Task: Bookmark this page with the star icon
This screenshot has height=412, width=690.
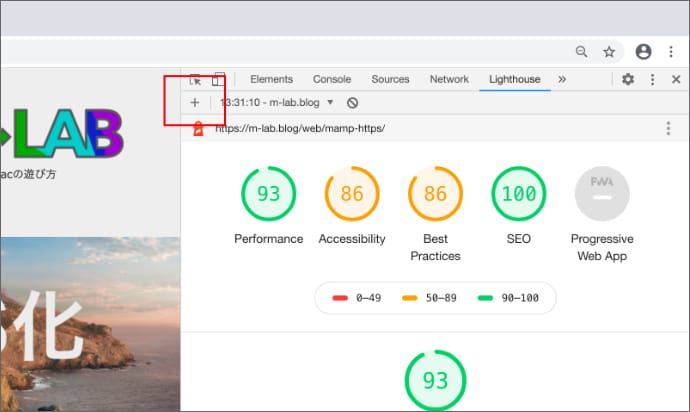Action: tap(608, 51)
